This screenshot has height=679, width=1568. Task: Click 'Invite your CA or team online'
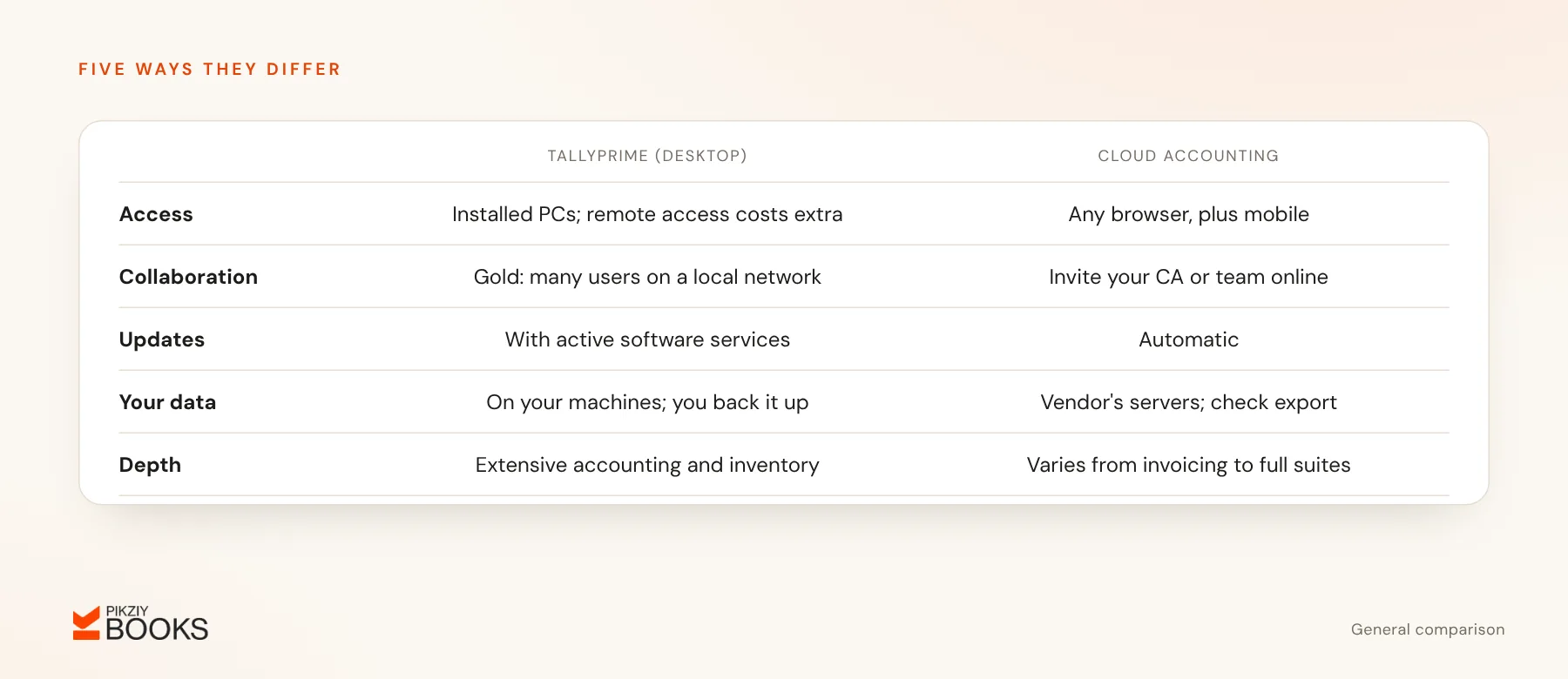pyautogui.click(x=1188, y=277)
